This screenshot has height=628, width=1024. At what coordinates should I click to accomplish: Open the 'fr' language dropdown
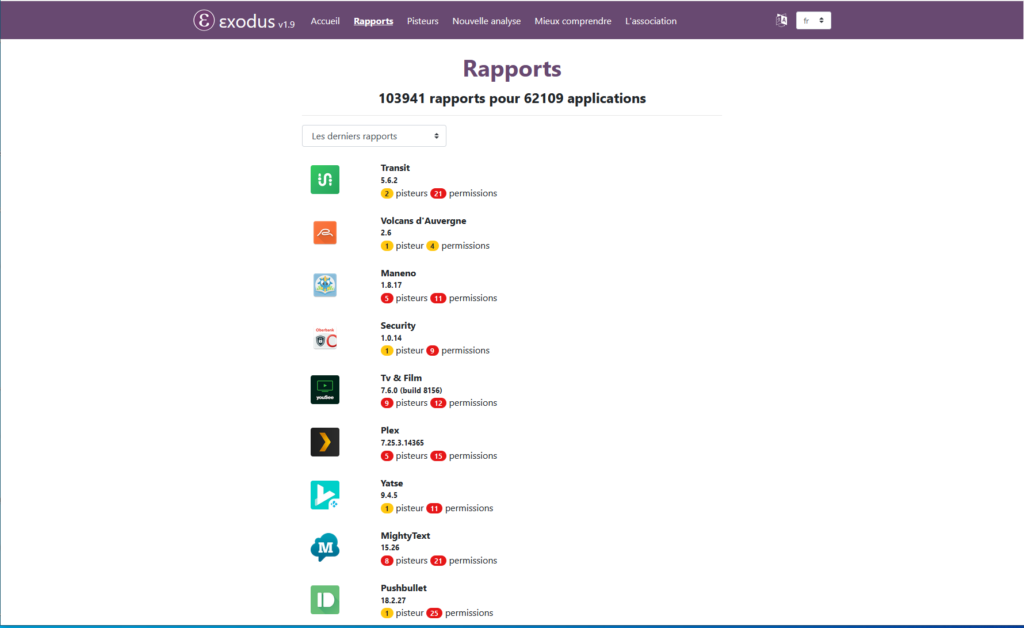click(813, 20)
